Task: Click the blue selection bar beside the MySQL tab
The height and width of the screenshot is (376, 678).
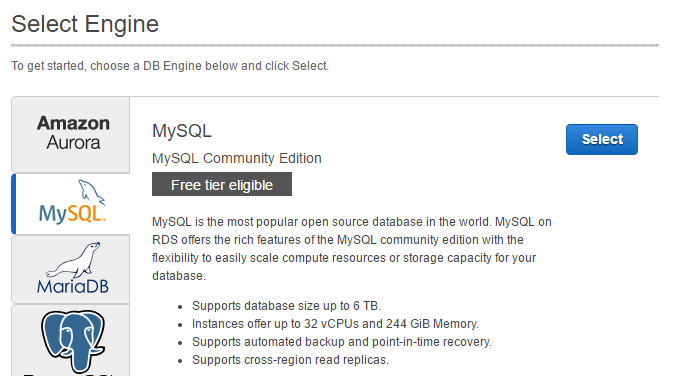Action: [x=14, y=204]
